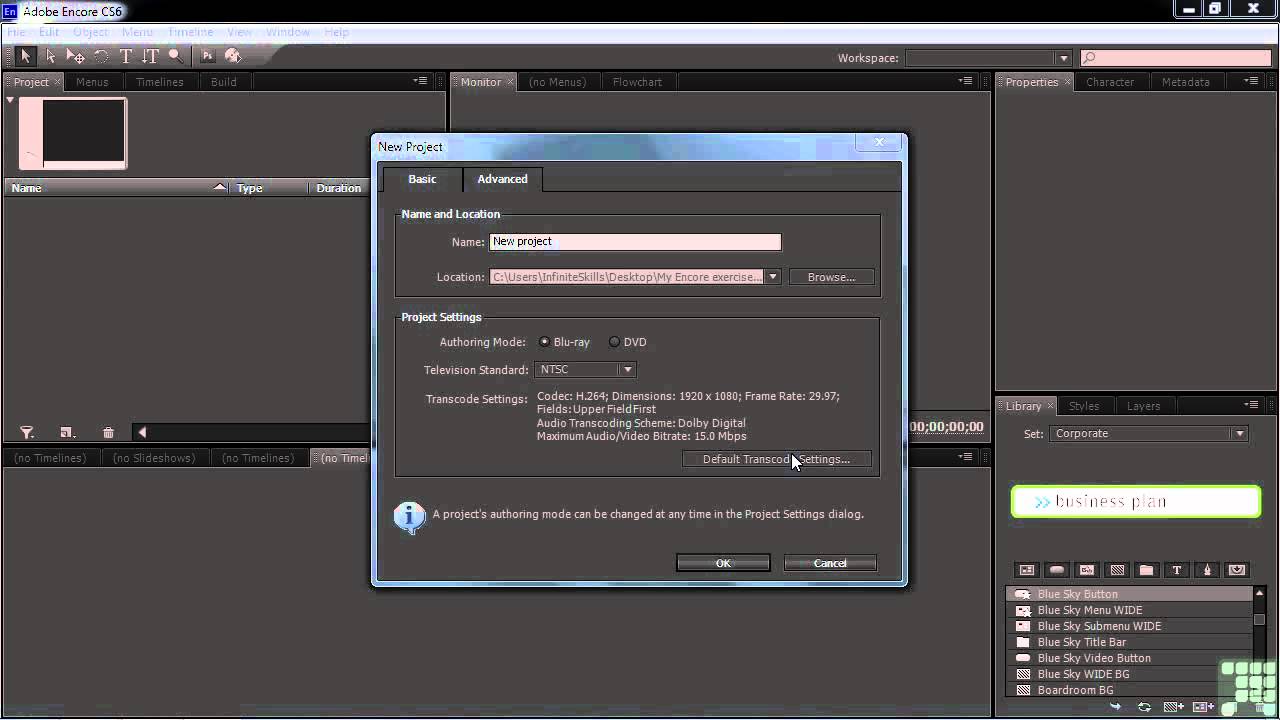
Task: Open the Monitor panel options menu
Action: [x=965, y=81]
